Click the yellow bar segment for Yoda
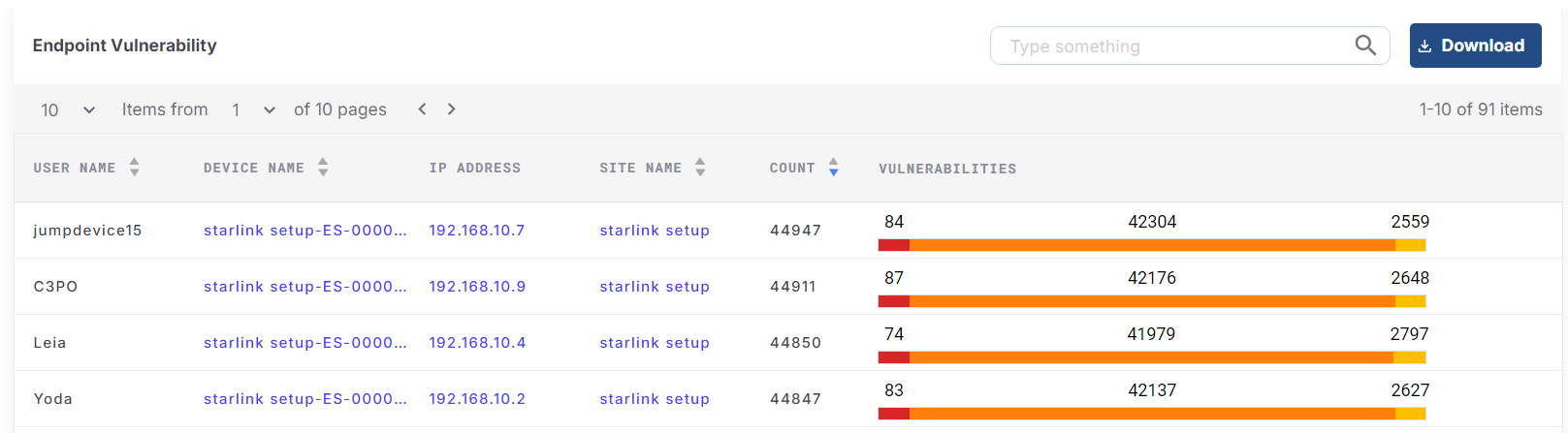 1410,414
